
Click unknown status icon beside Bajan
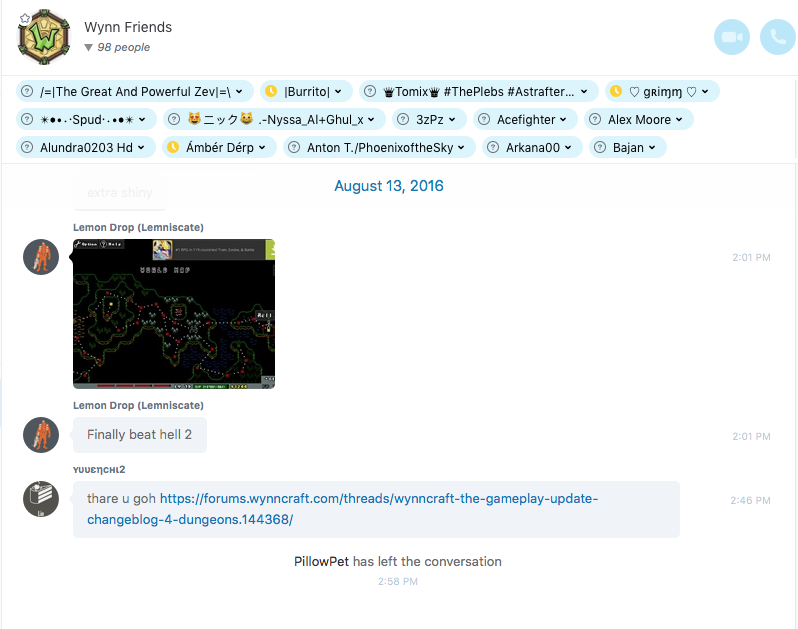(x=600, y=147)
